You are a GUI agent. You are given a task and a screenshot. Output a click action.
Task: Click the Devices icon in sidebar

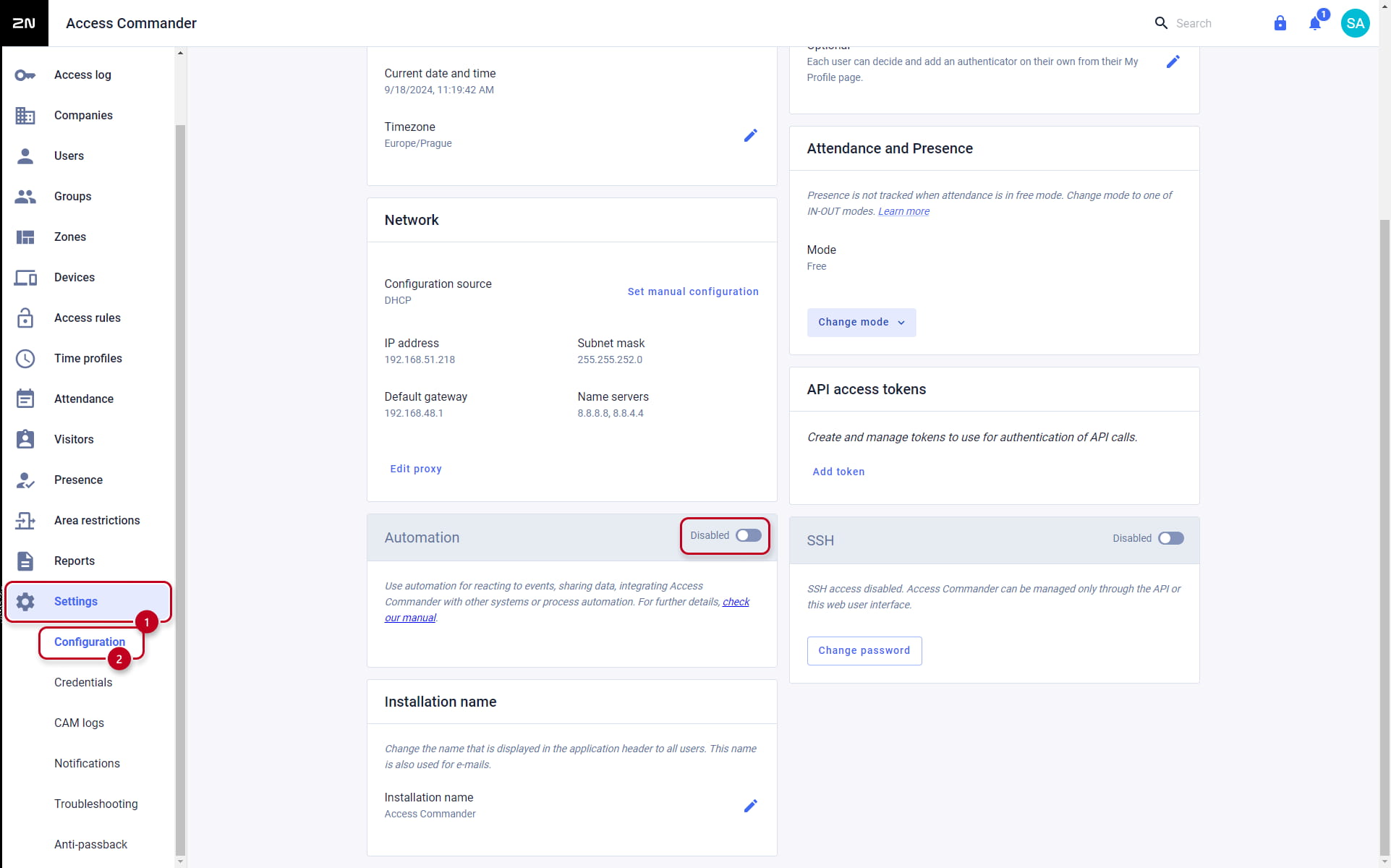25,278
